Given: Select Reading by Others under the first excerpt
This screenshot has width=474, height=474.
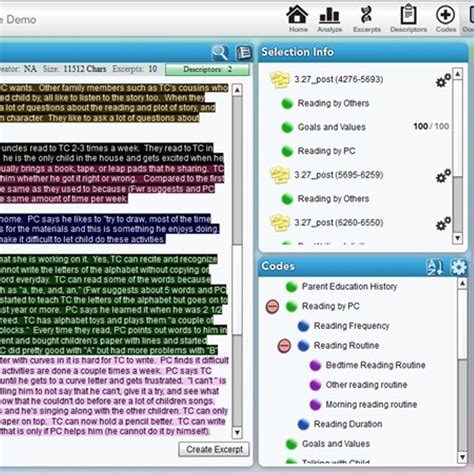Looking at the screenshot, I should (333, 103).
